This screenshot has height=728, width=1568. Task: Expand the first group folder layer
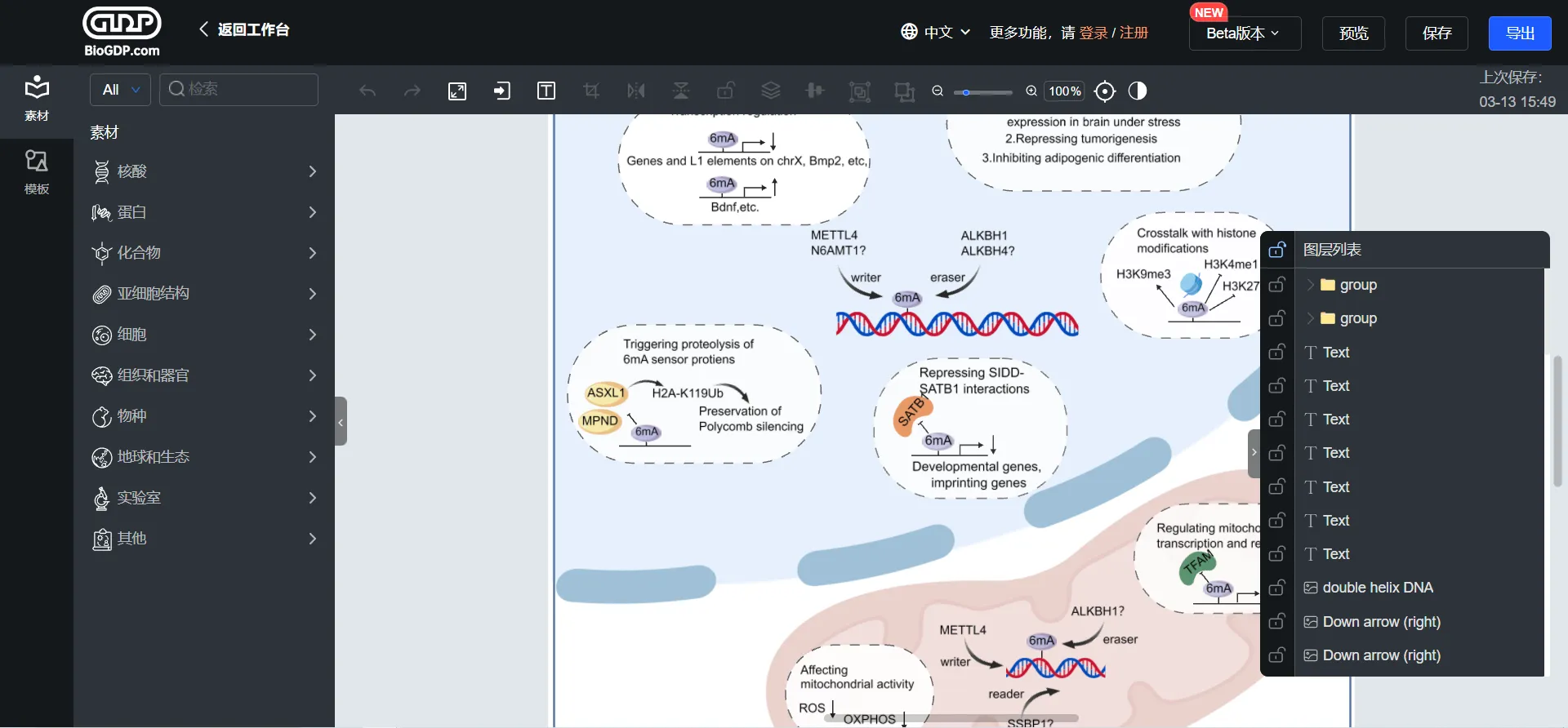coord(1310,285)
